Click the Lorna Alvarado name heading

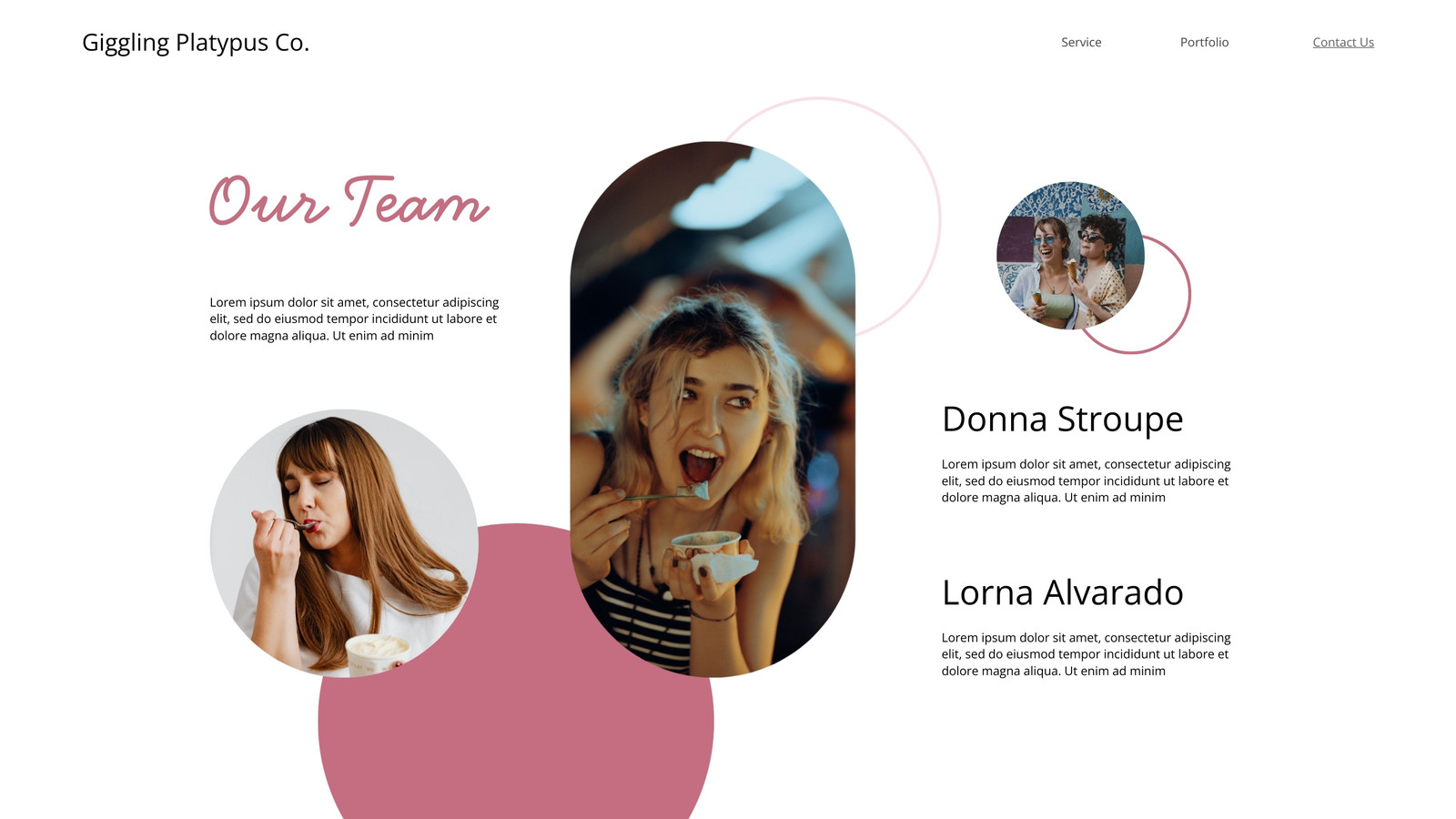1062,592
